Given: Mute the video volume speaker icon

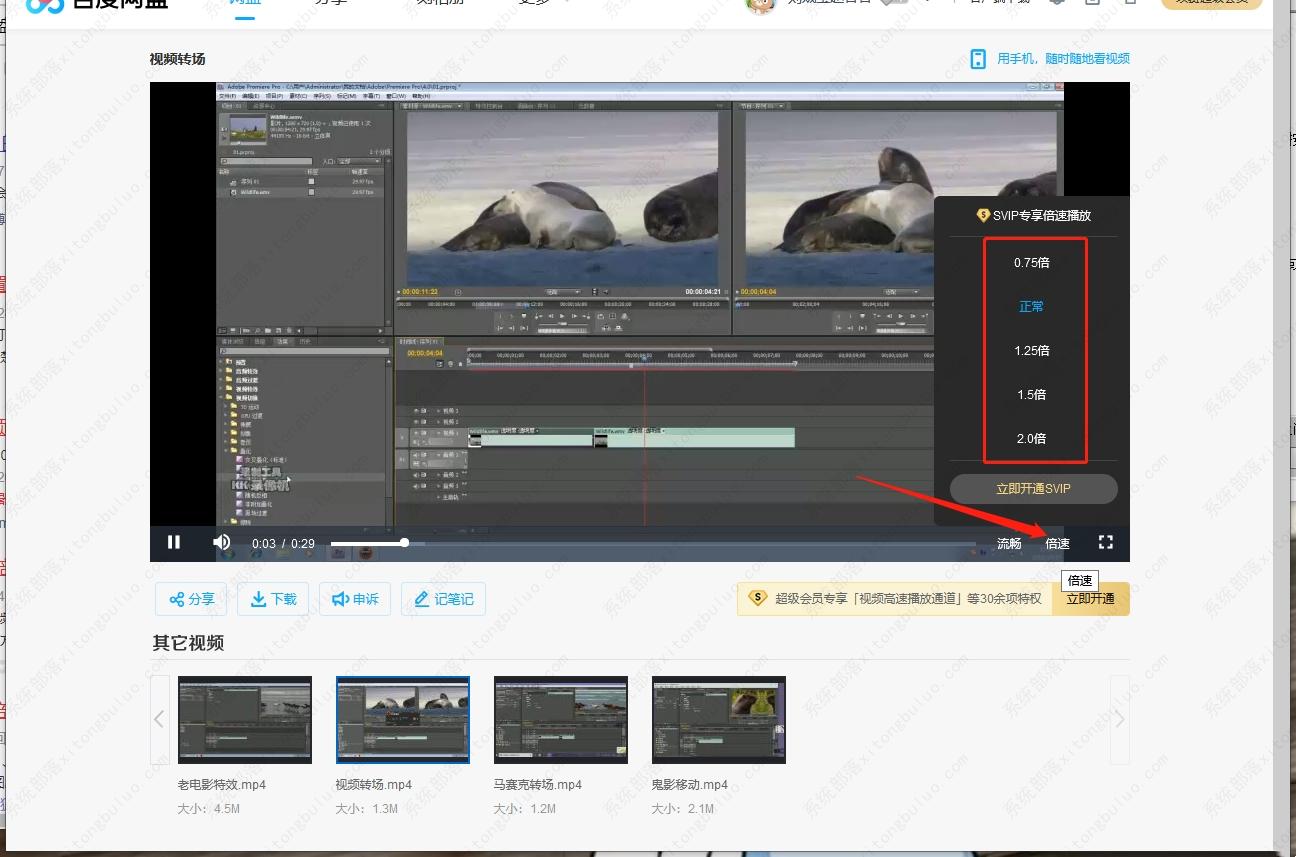Looking at the screenshot, I should coord(222,542).
